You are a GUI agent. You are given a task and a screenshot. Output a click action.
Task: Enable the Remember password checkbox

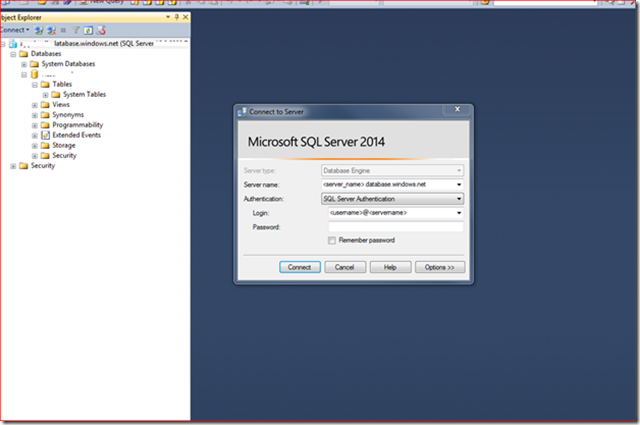click(332, 240)
